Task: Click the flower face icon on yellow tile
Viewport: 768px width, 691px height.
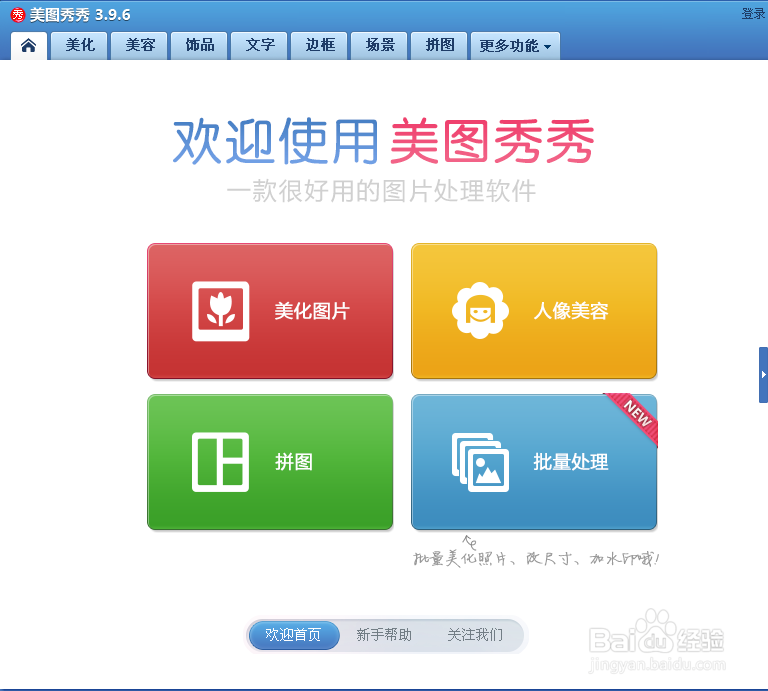Action: click(x=480, y=310)
